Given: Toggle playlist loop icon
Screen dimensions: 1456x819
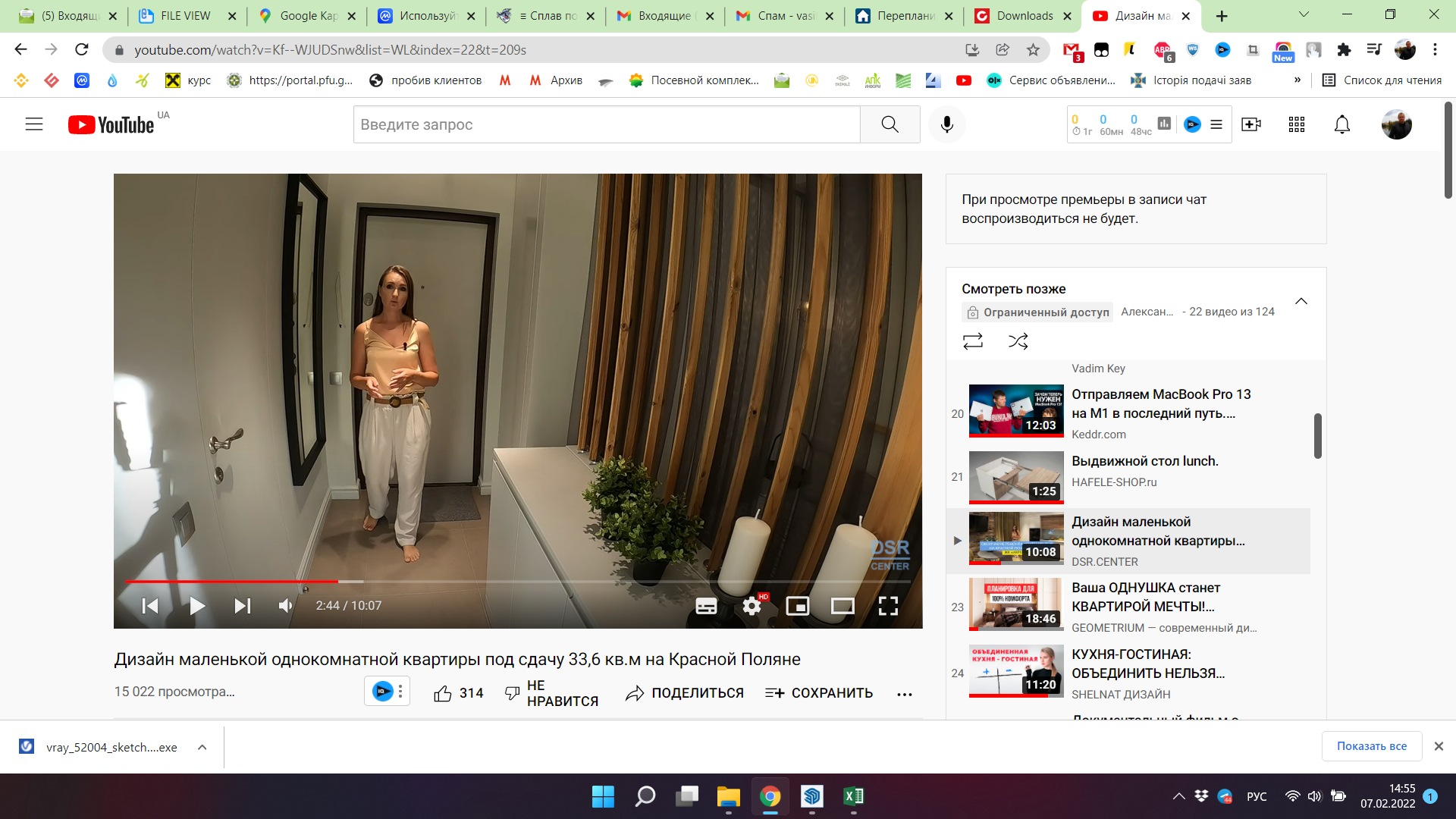Looking at the screenshot, I should click(973, 341).
